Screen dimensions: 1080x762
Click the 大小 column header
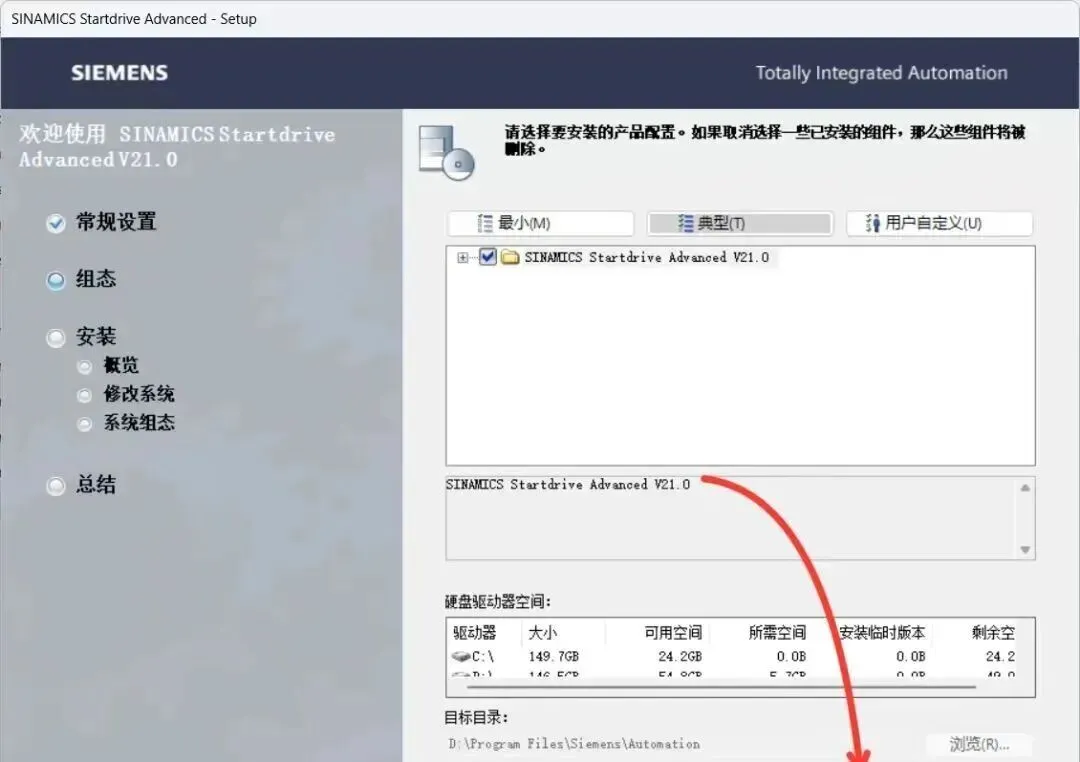pos(543,632)
